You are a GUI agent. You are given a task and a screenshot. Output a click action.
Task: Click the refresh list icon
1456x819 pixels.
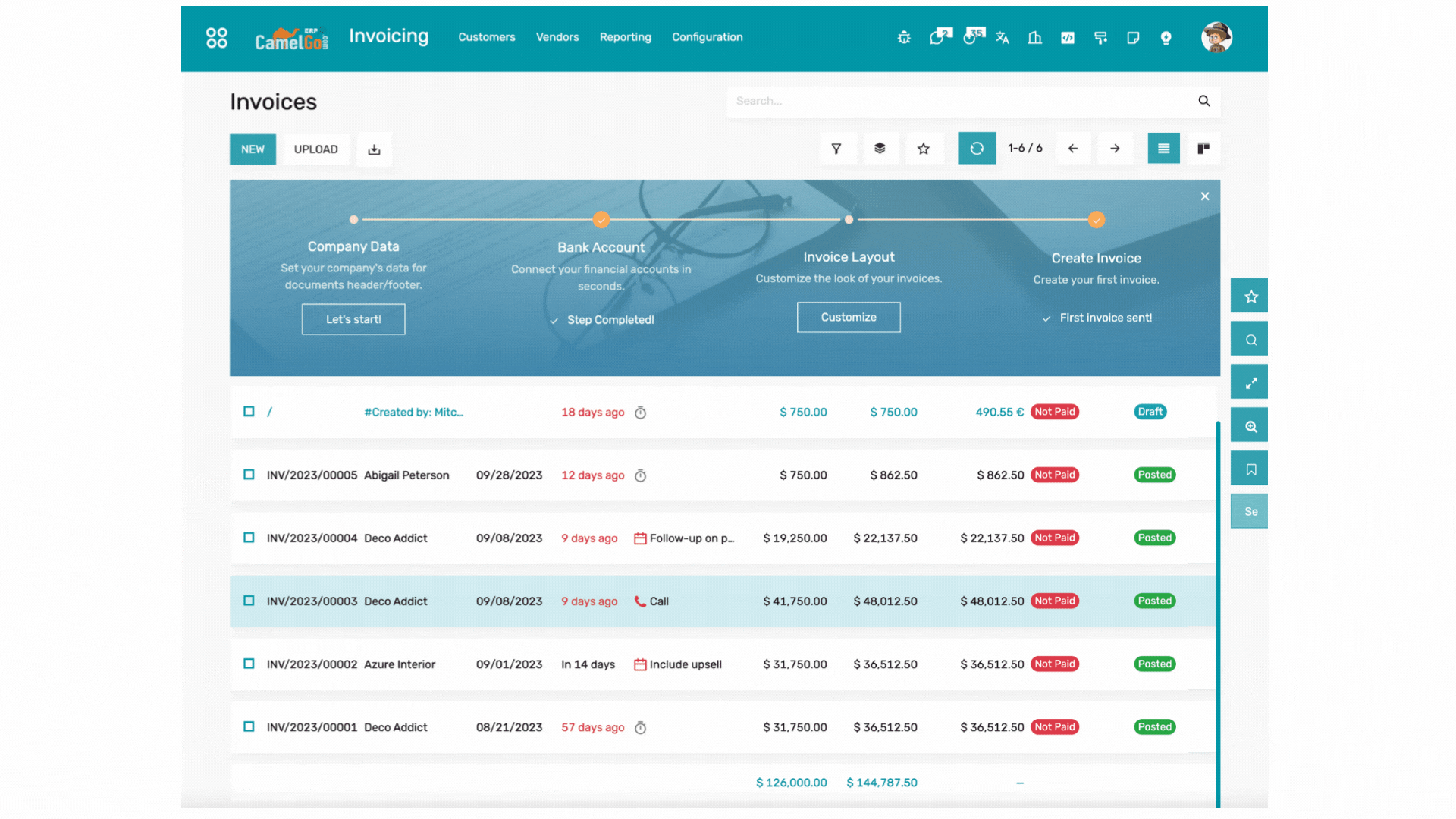[977, 149]
